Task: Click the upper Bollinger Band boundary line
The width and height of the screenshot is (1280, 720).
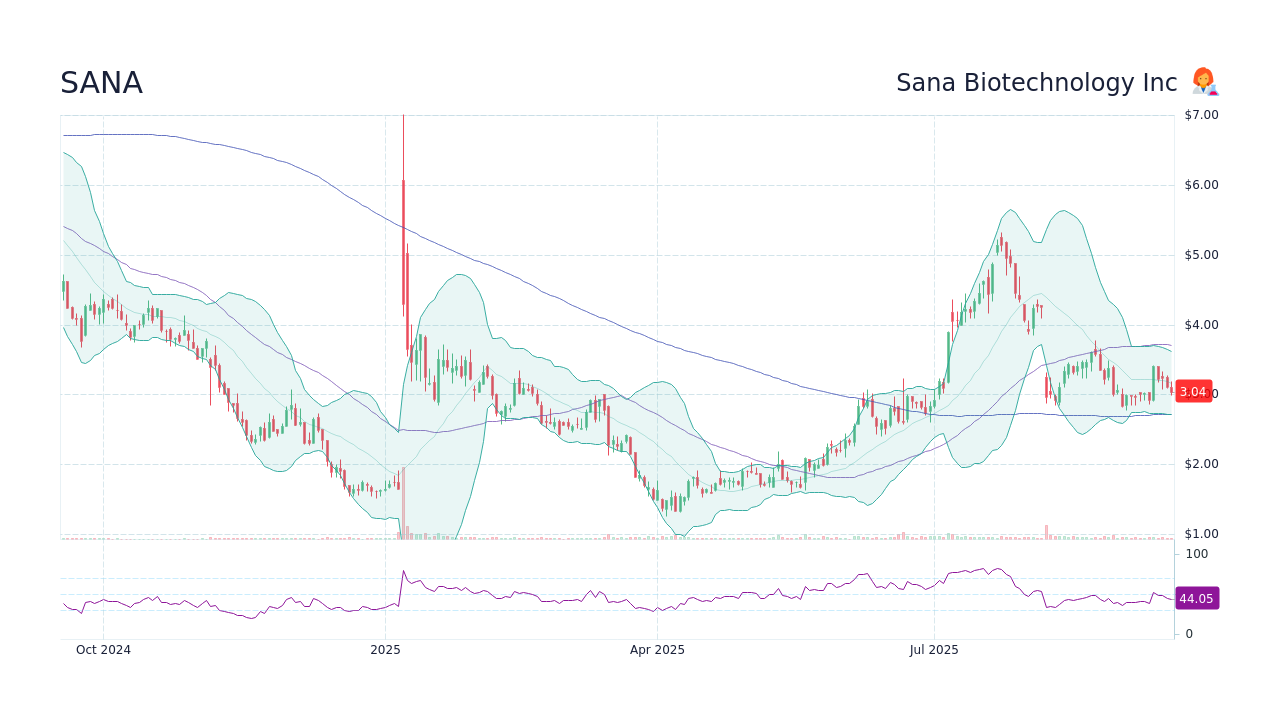Action: [1010, 210]
